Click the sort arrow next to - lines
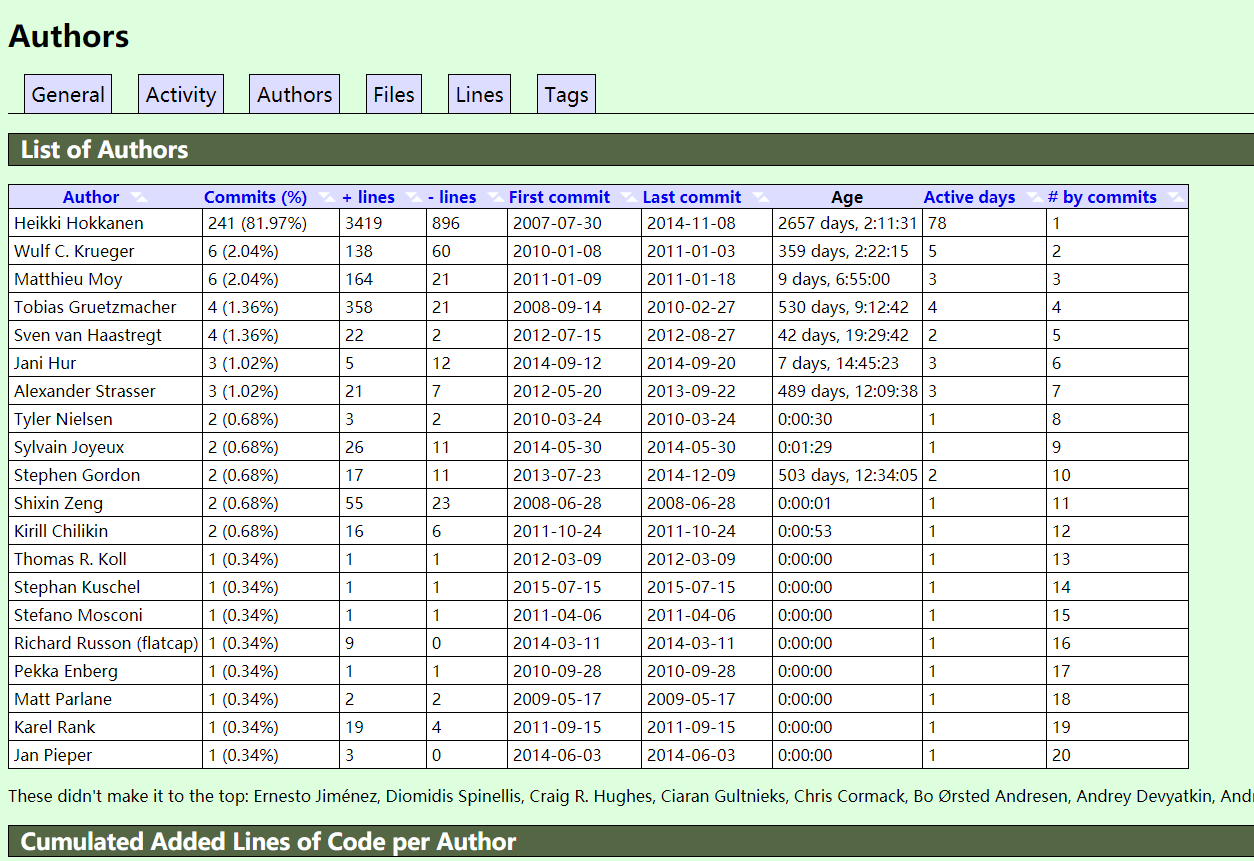 point(494,197)
